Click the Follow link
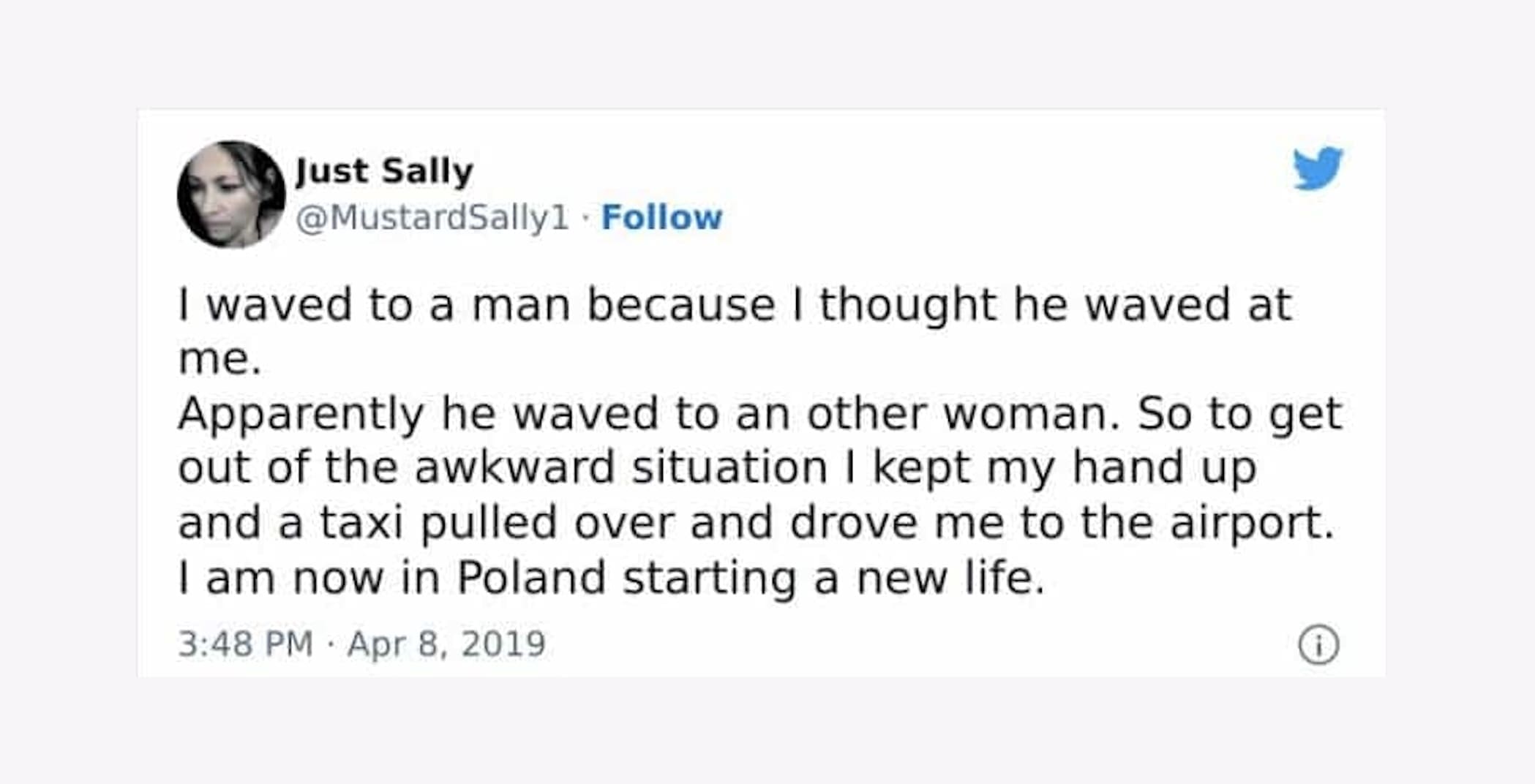 click(661, 218)
